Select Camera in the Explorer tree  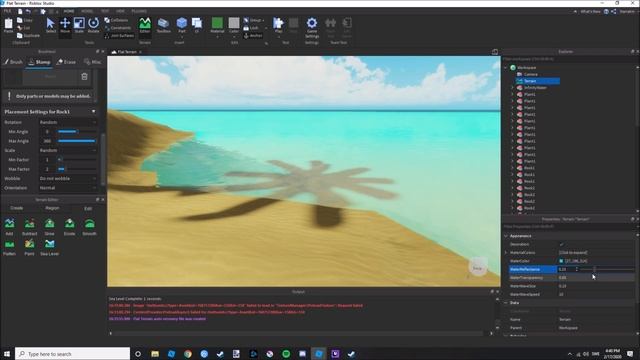coord(531,74)
